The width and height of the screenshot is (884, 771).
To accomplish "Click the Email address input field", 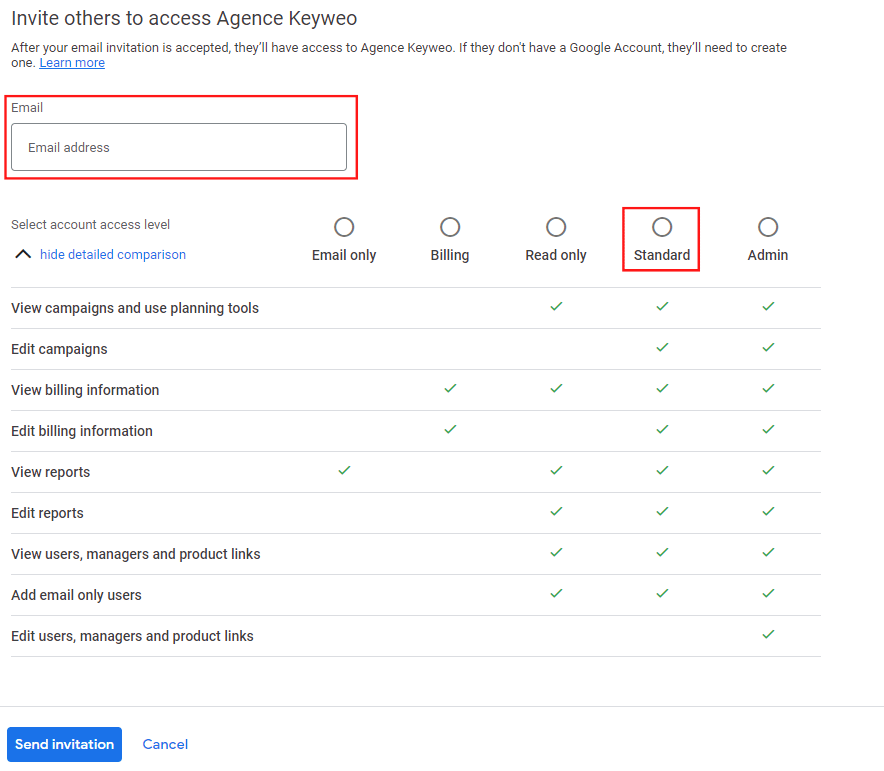I will (179, 147).
